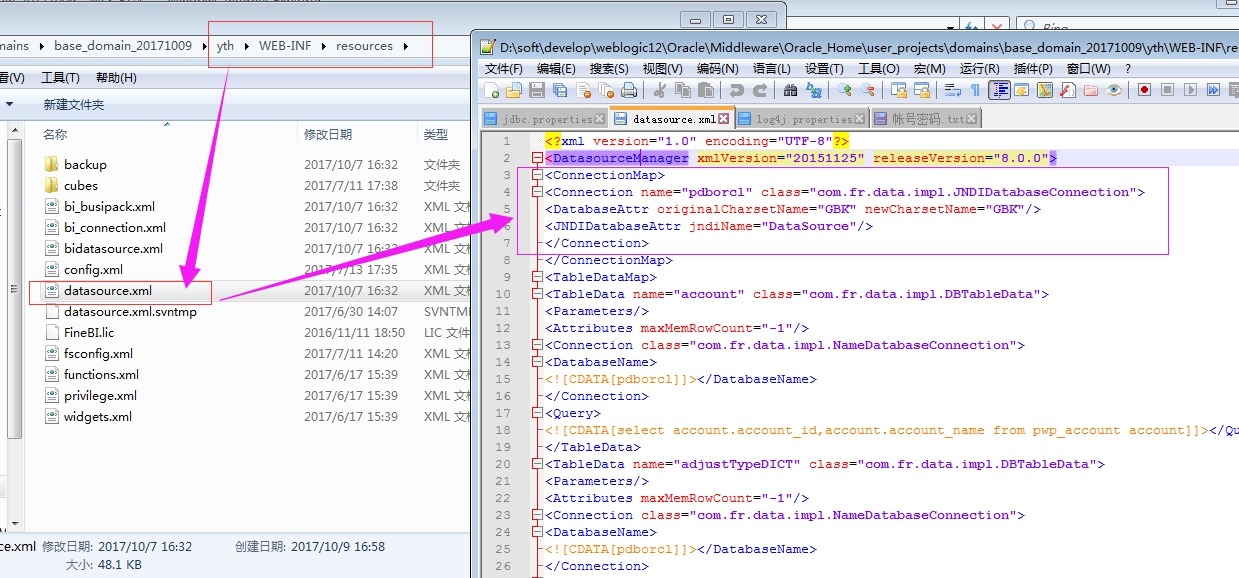The width and height of the screenshot is (1239, 578).
Task: Save the current file with floppy icon
Action: [537, 90]
